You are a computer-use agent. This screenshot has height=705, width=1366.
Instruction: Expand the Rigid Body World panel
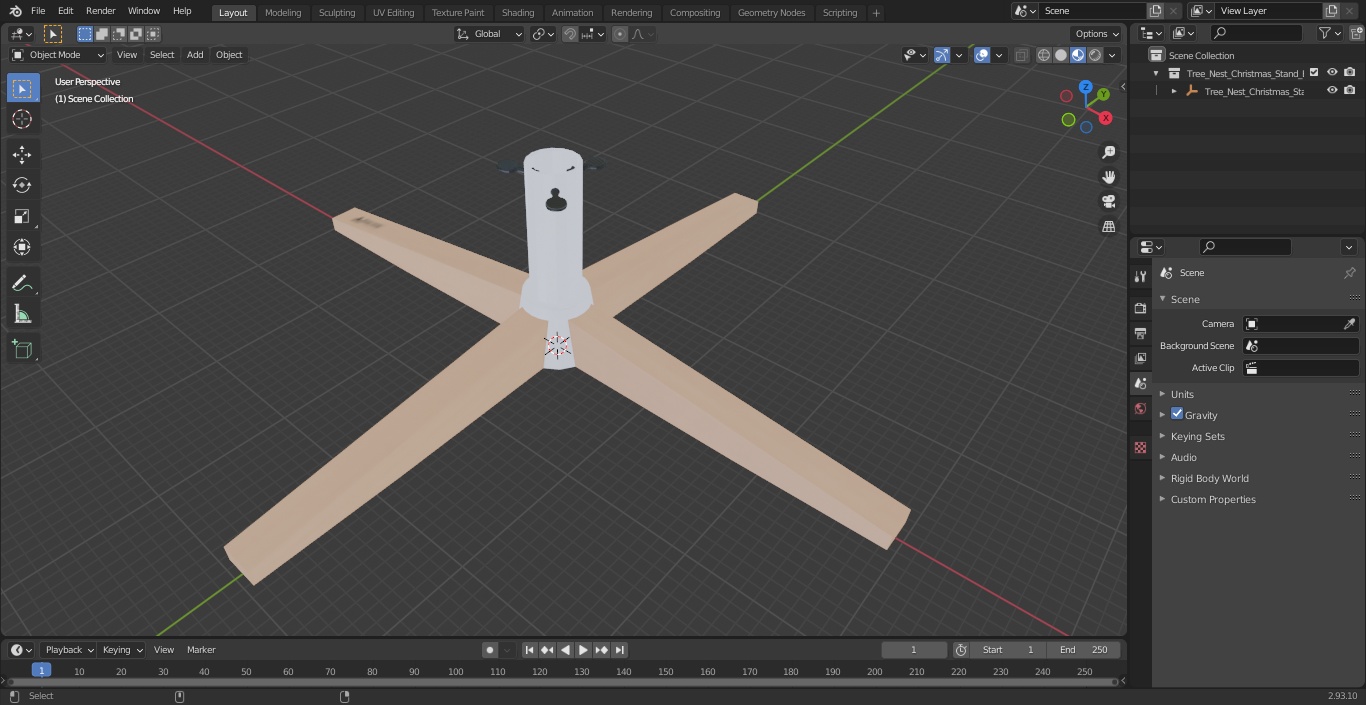(x=1209, y=478)
